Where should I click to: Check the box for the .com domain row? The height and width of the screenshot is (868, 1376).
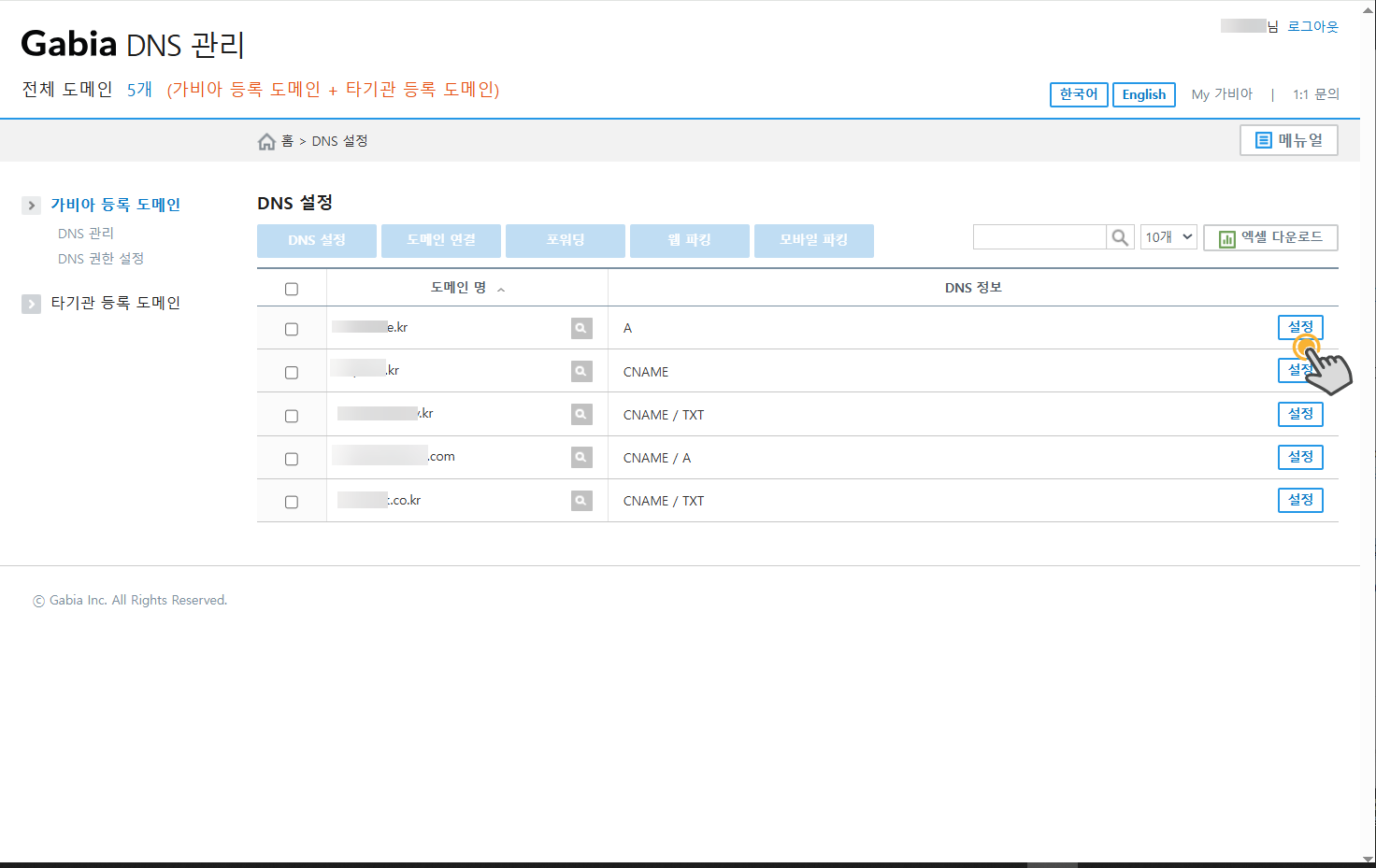coord(292,459)
